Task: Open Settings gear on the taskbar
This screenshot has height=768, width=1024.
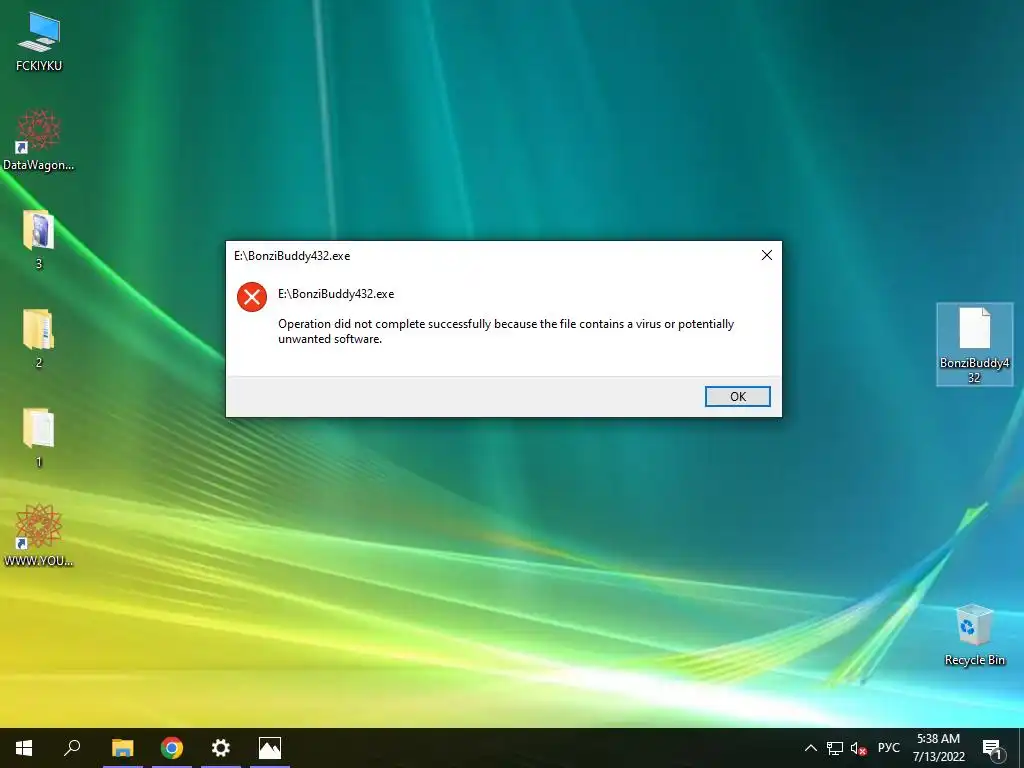Action: coord(221,748)
